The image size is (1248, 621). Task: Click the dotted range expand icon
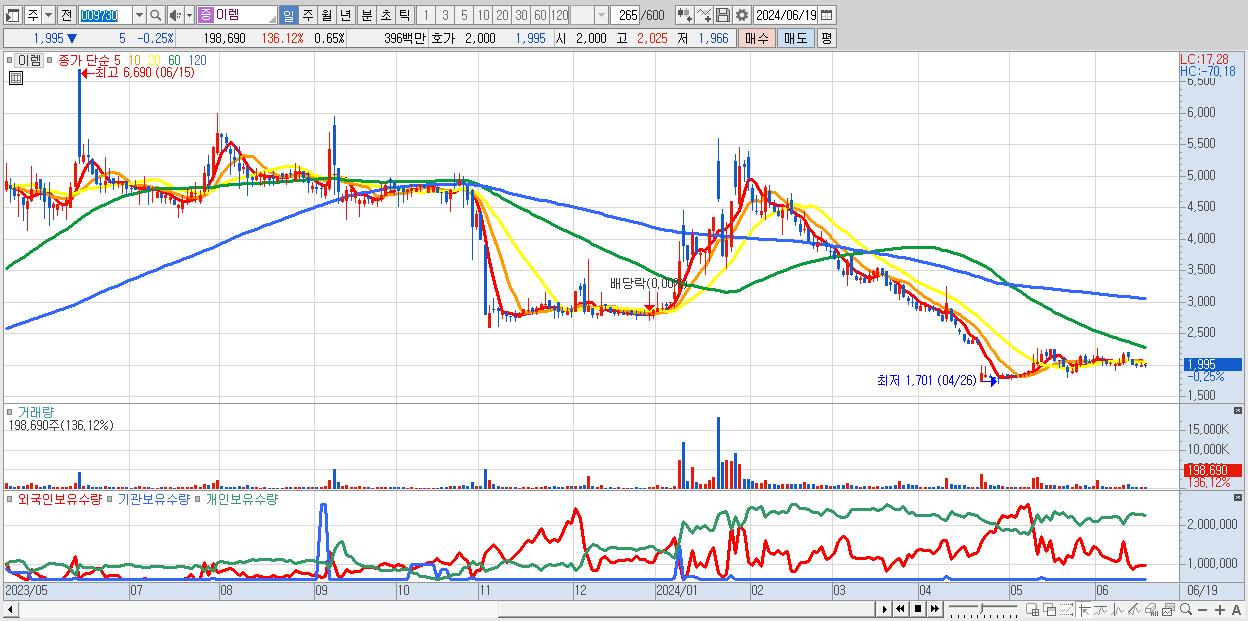1066,609
